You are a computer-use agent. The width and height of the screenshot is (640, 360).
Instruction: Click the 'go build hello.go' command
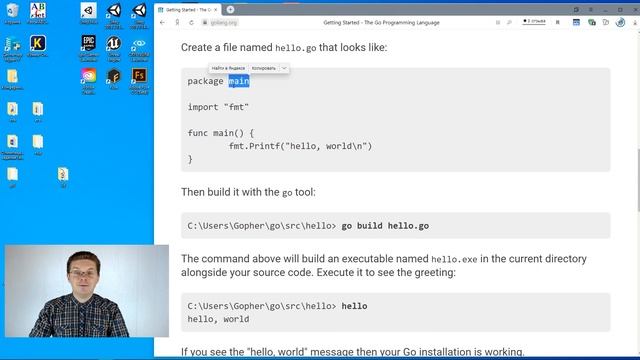click(x=385, y=226)
